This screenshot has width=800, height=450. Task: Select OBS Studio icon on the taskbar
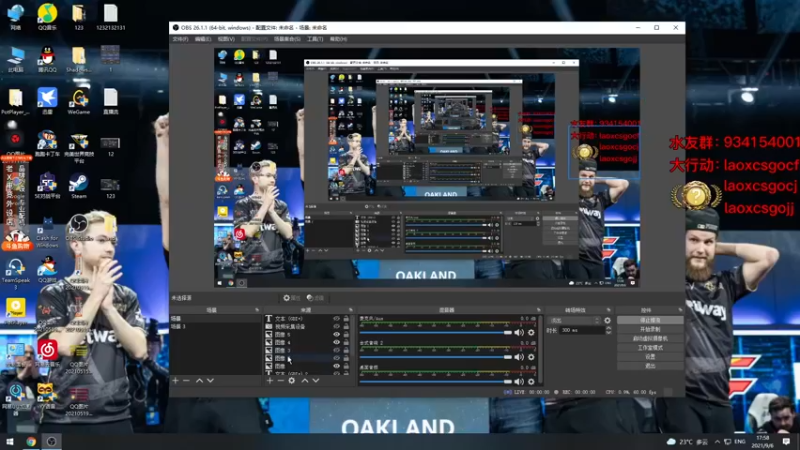(x=52, y=441)
